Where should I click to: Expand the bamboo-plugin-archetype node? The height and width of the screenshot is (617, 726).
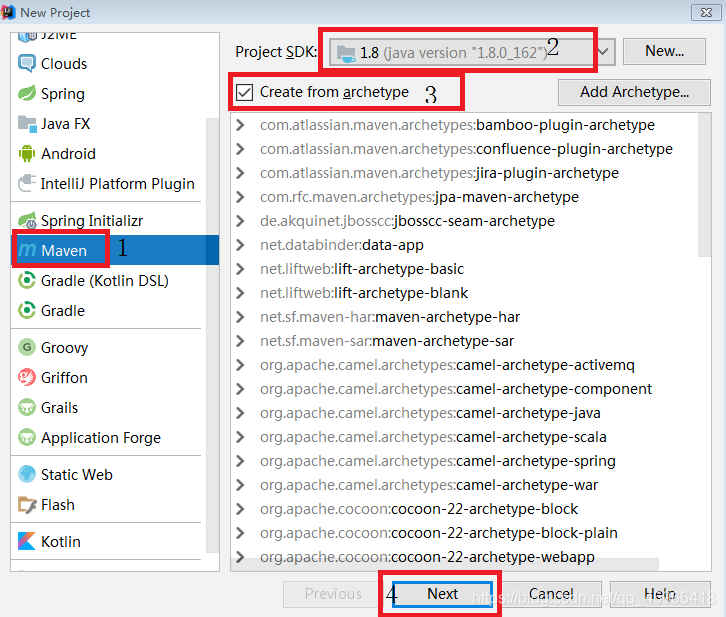click(240, 125)
